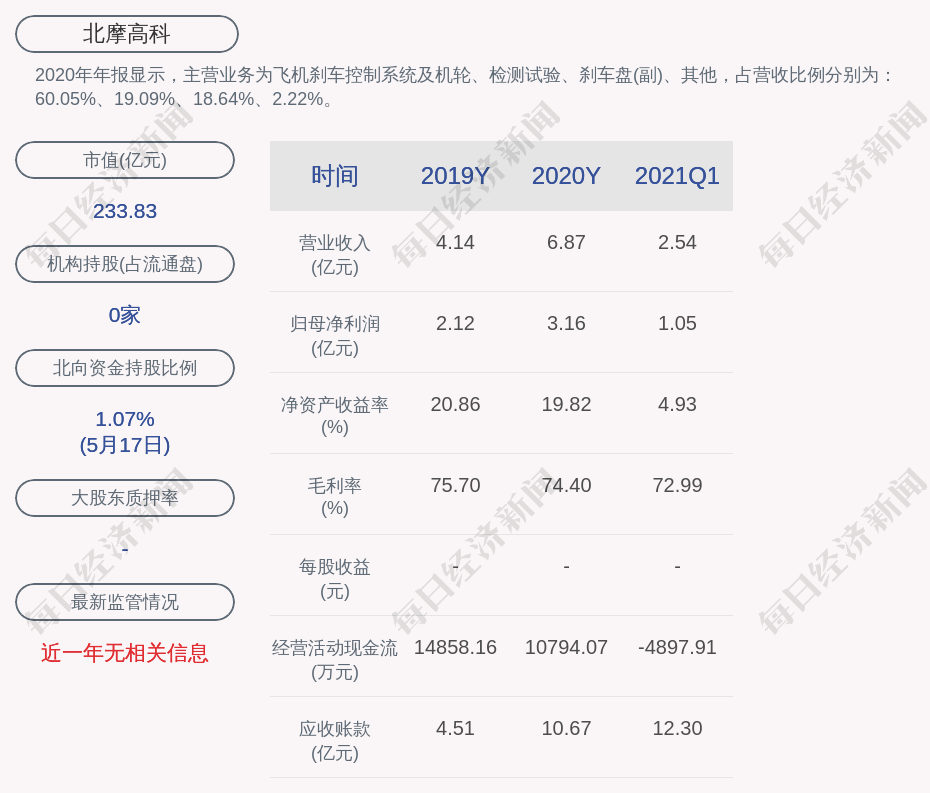Click receivables value 10.67

pyautogui.click(x=566, y=728)
